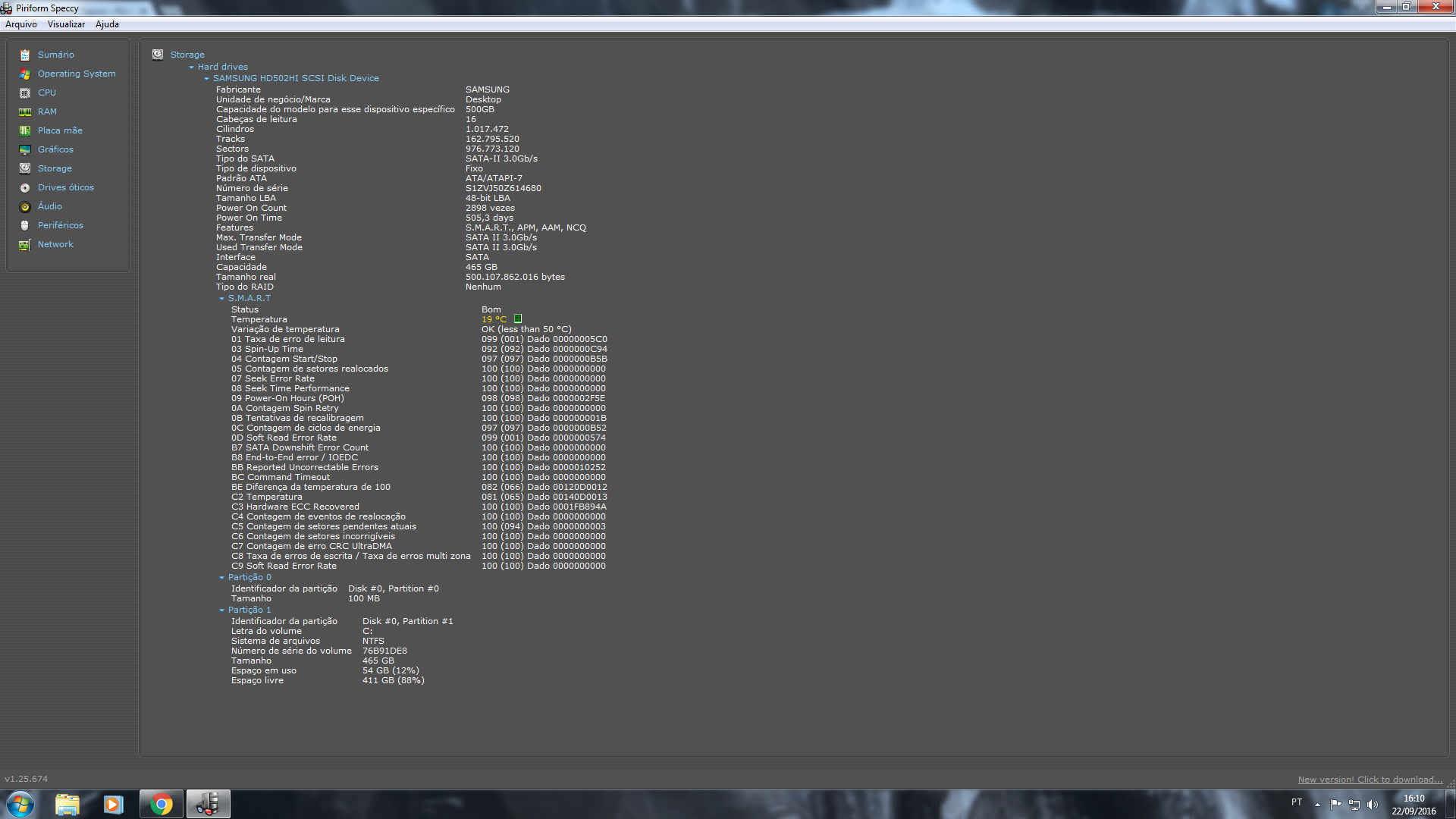Screen dimensions: 1456x819
Task: Click the Power On Count 2898 vezes value
Action: pyautogui.click(x=490, y=208)
